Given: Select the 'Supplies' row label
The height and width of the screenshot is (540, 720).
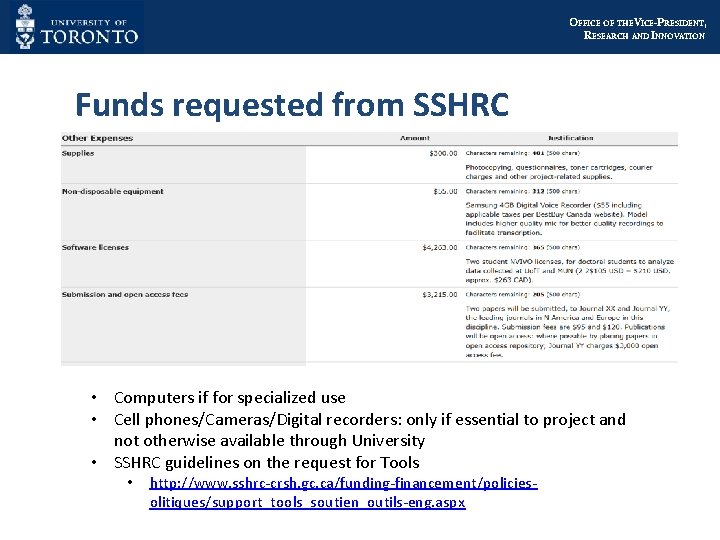Looking at the screenshot, I should [x=78, y=153].
